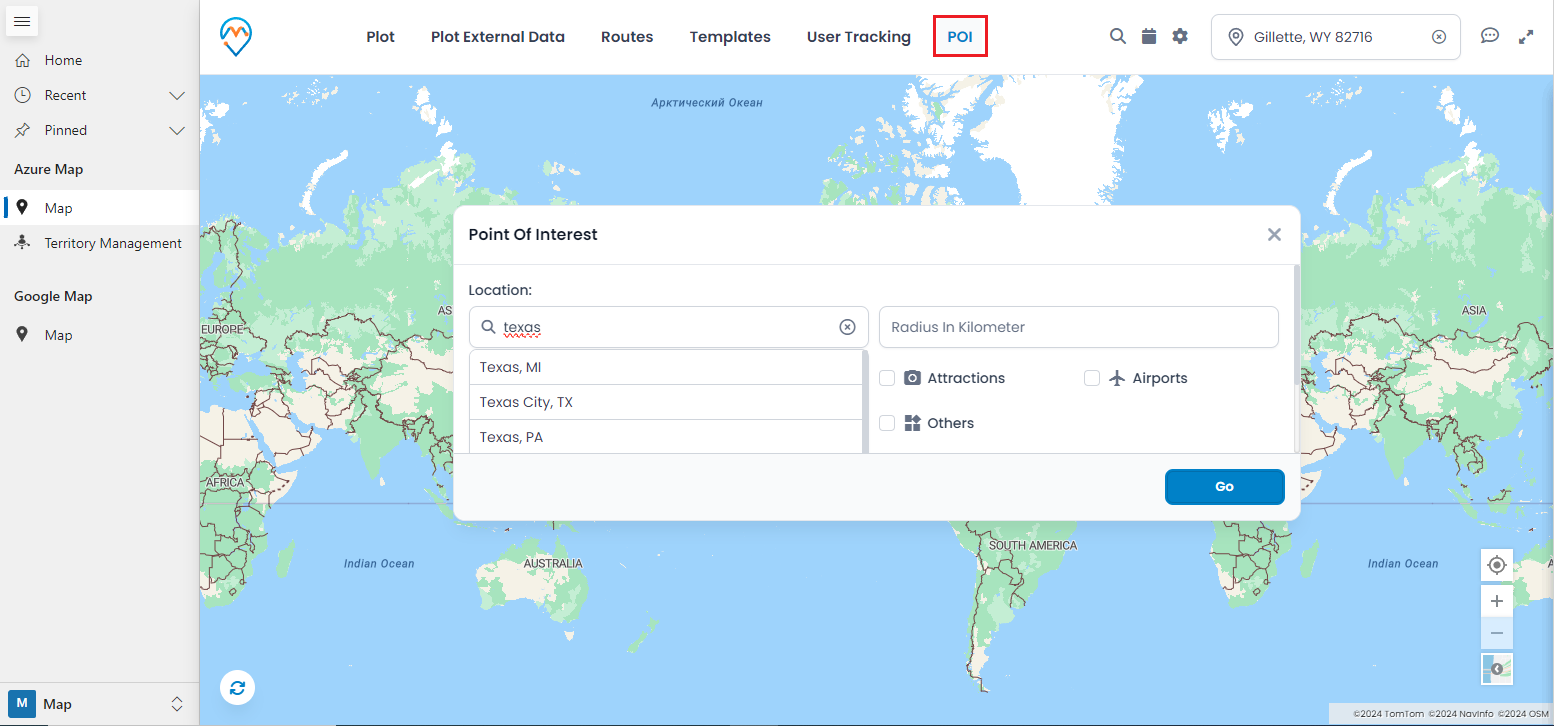Open the hamburger menu icon
This screenshot has height=726, width=1554.
click(22, 21)
